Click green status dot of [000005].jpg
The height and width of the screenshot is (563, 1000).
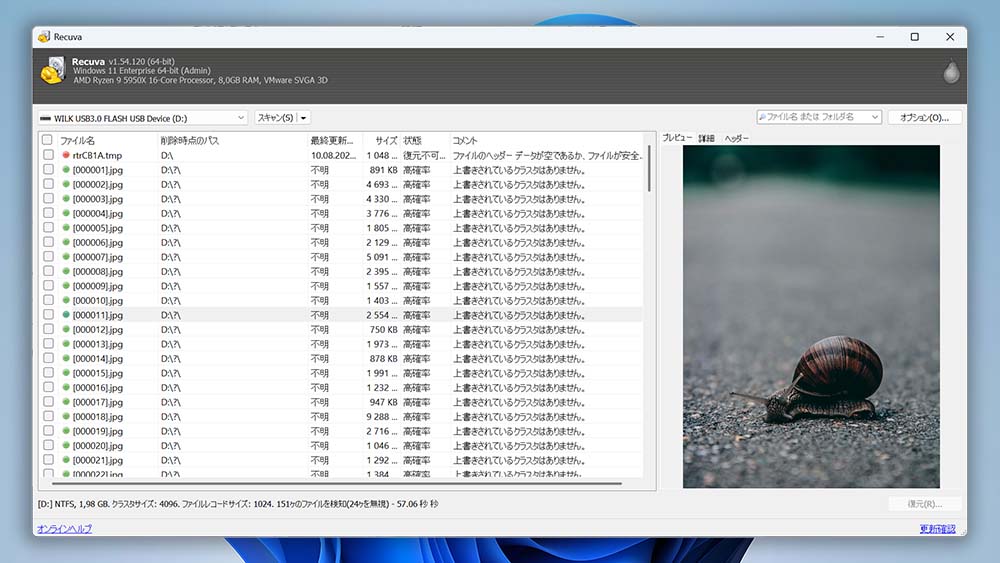coord(66,228)
